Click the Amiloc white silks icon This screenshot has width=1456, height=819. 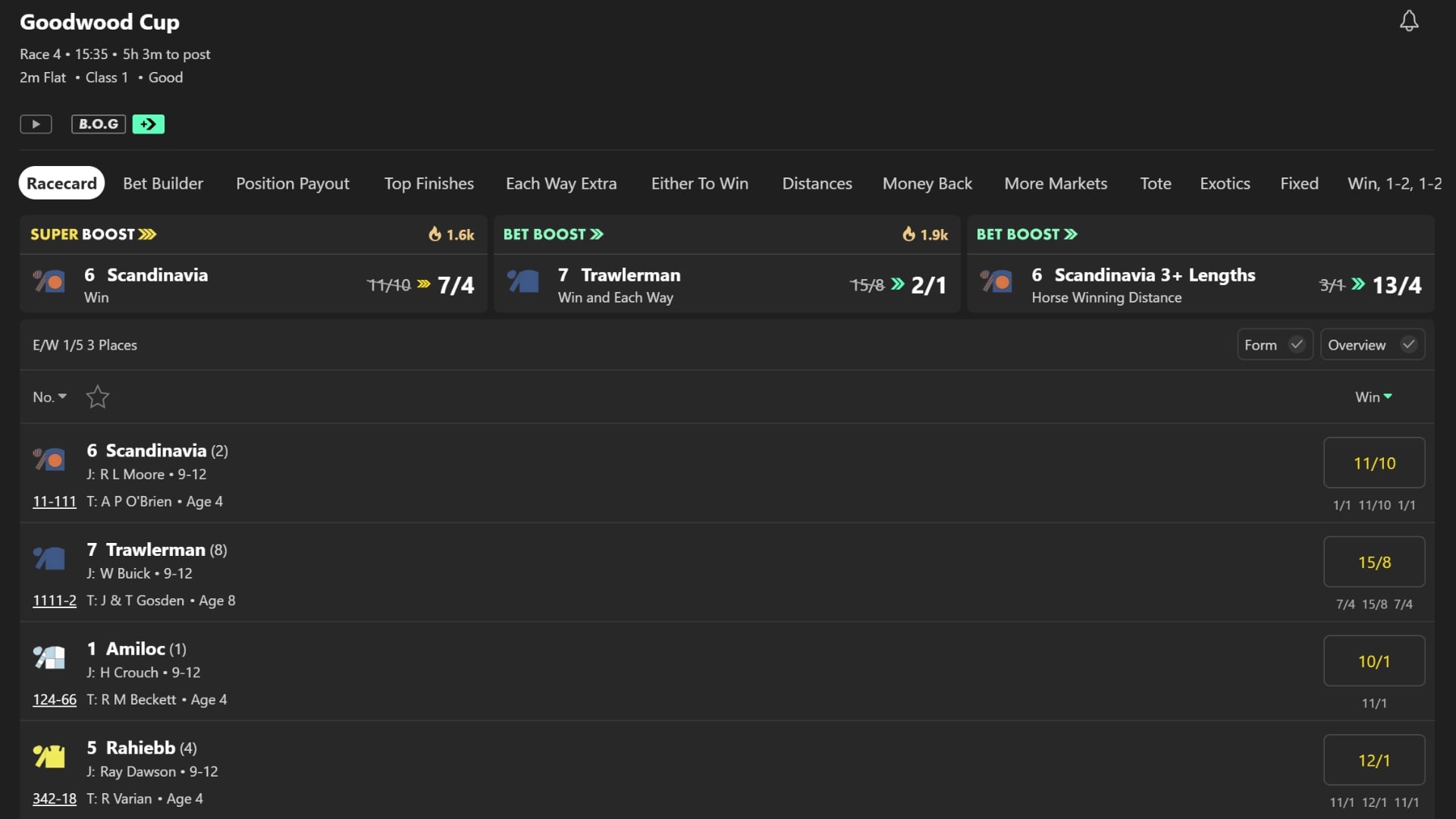pyautogui.click(x=49, y=657)
